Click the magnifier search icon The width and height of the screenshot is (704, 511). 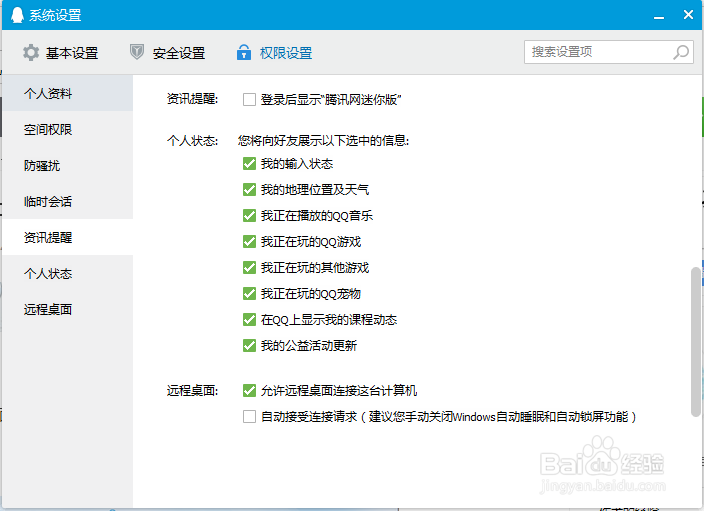(681, 52)
